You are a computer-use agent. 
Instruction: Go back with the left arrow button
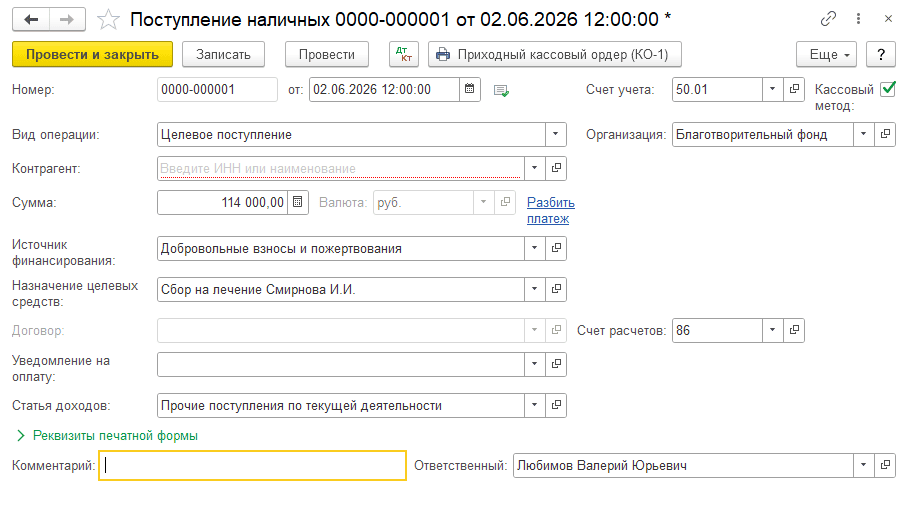31,20
